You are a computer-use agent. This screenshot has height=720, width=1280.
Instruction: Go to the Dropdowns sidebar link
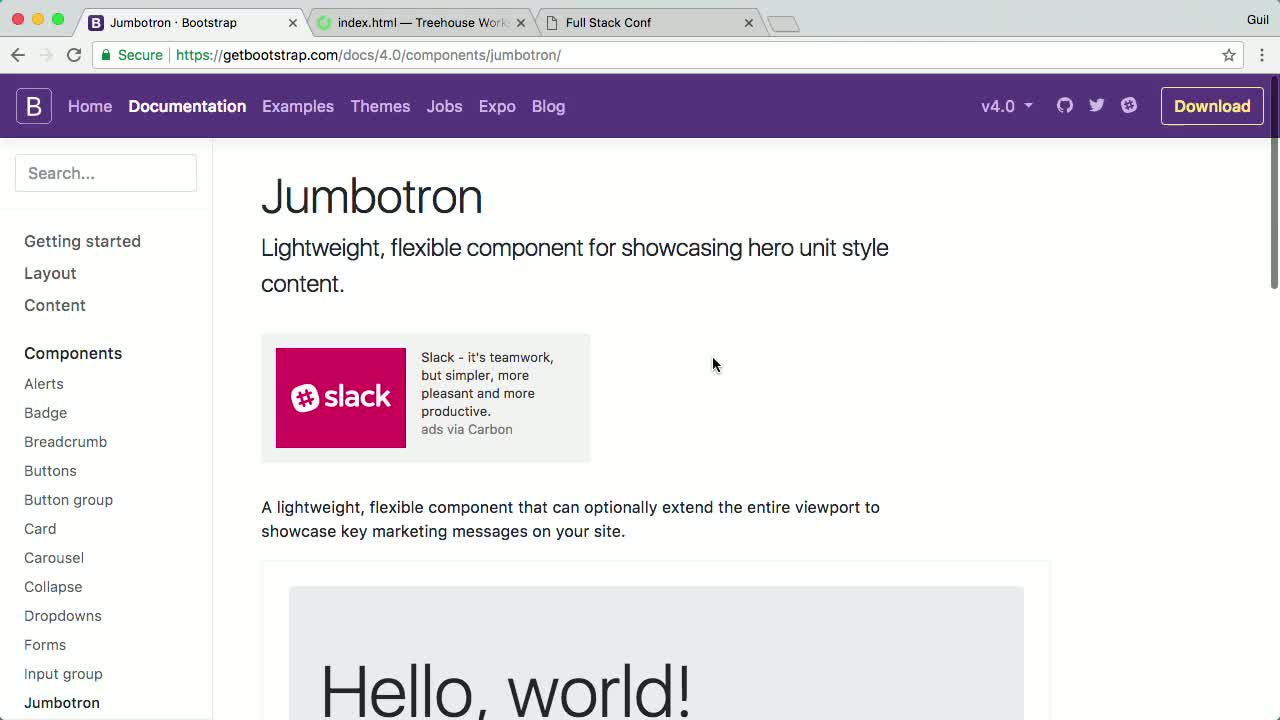point(63,616)
